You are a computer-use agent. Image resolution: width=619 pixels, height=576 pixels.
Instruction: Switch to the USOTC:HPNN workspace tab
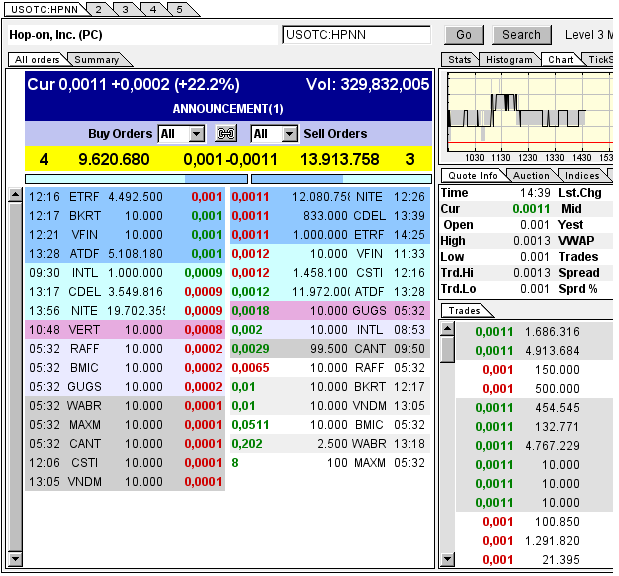pos(44,9)
